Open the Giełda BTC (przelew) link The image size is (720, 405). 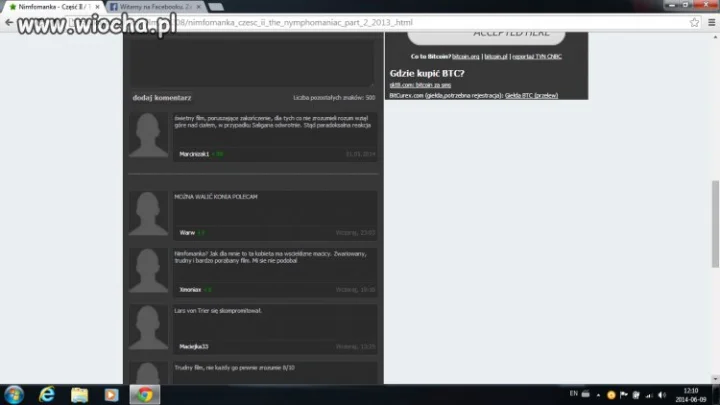tap(531, 96)
